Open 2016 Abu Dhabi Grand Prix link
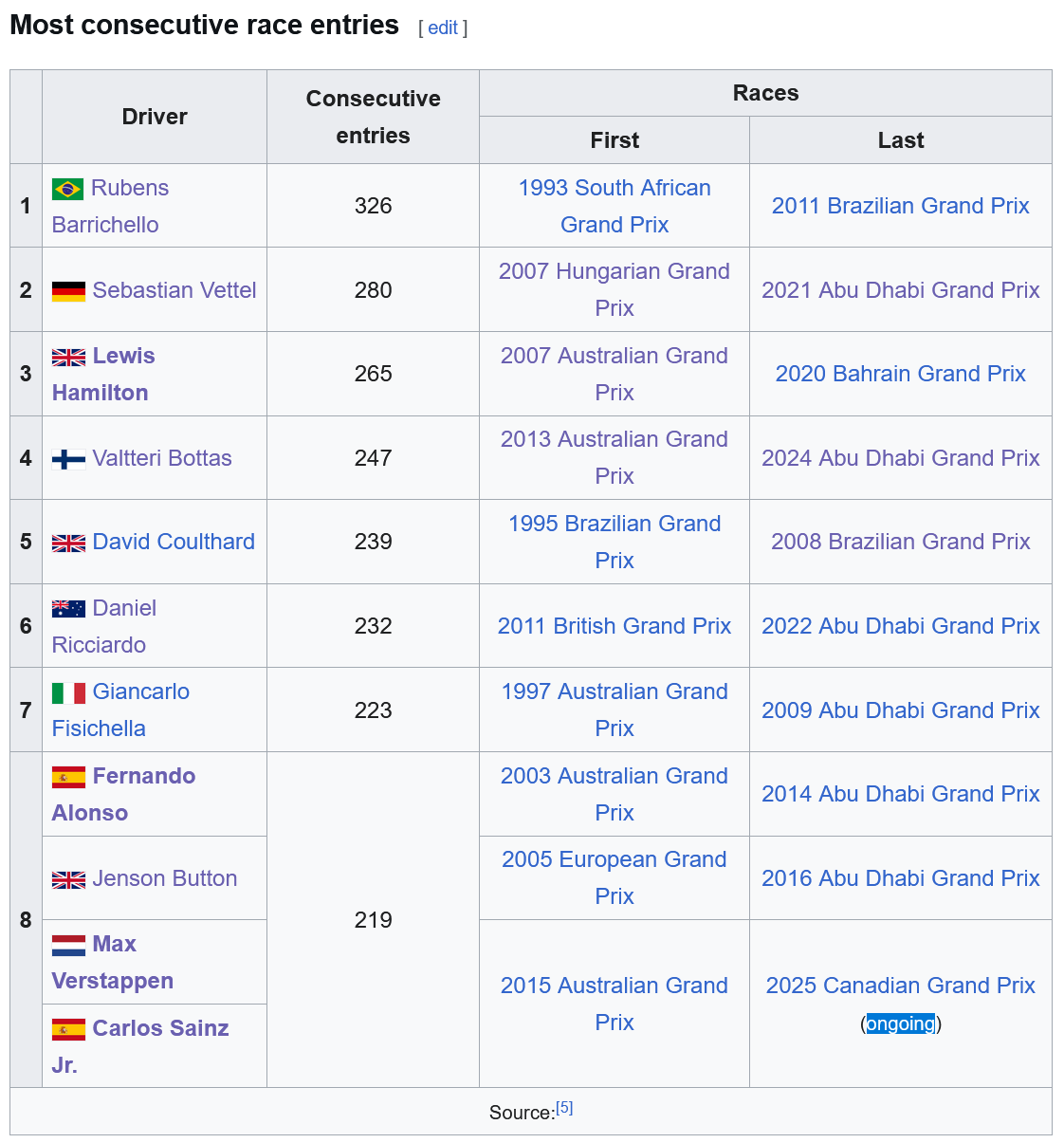The width and height of the screenshot is (1064, 1143). click(901, 878)
